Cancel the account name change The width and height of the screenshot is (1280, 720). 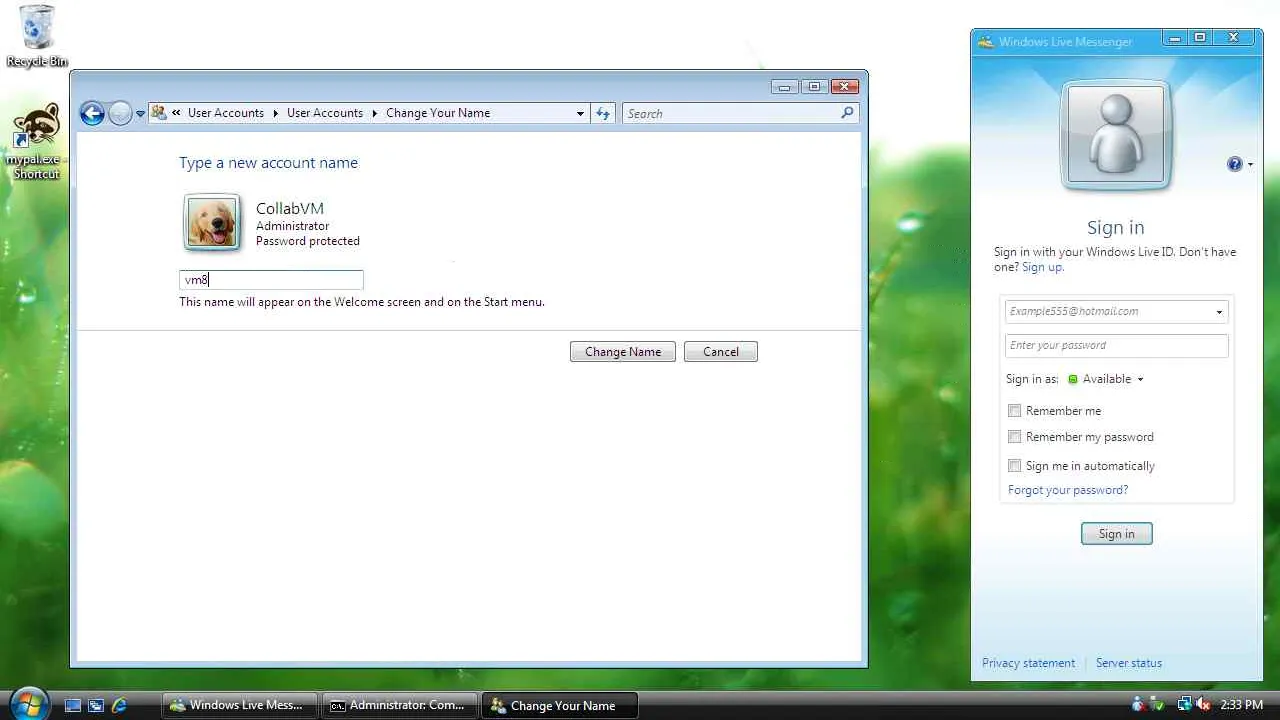click(721, 352)
